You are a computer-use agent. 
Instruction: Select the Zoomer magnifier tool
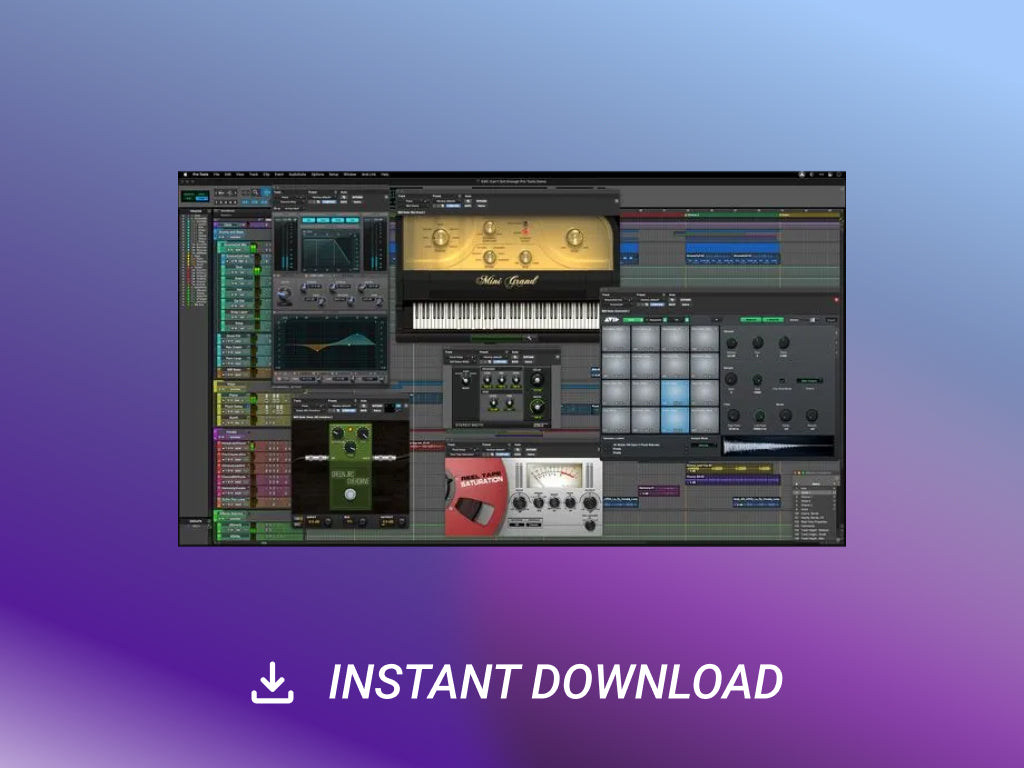point(256,193)
